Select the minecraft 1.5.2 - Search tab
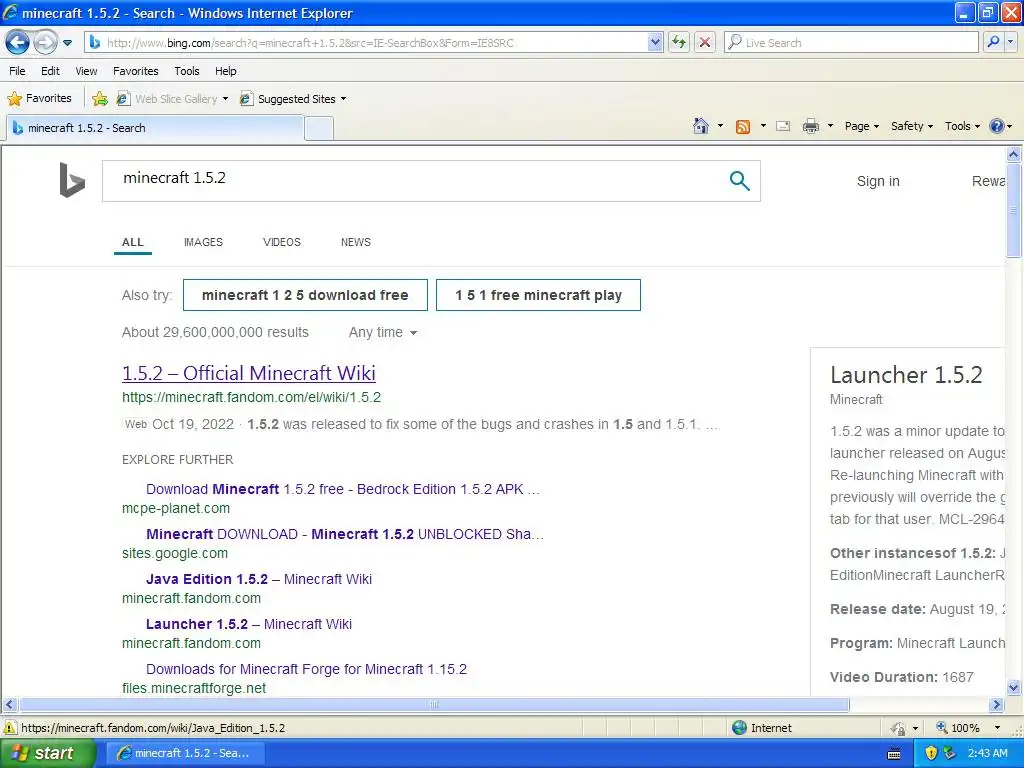Image resolution: width=1024 pixels, height=768 pixels. point(155,128)
